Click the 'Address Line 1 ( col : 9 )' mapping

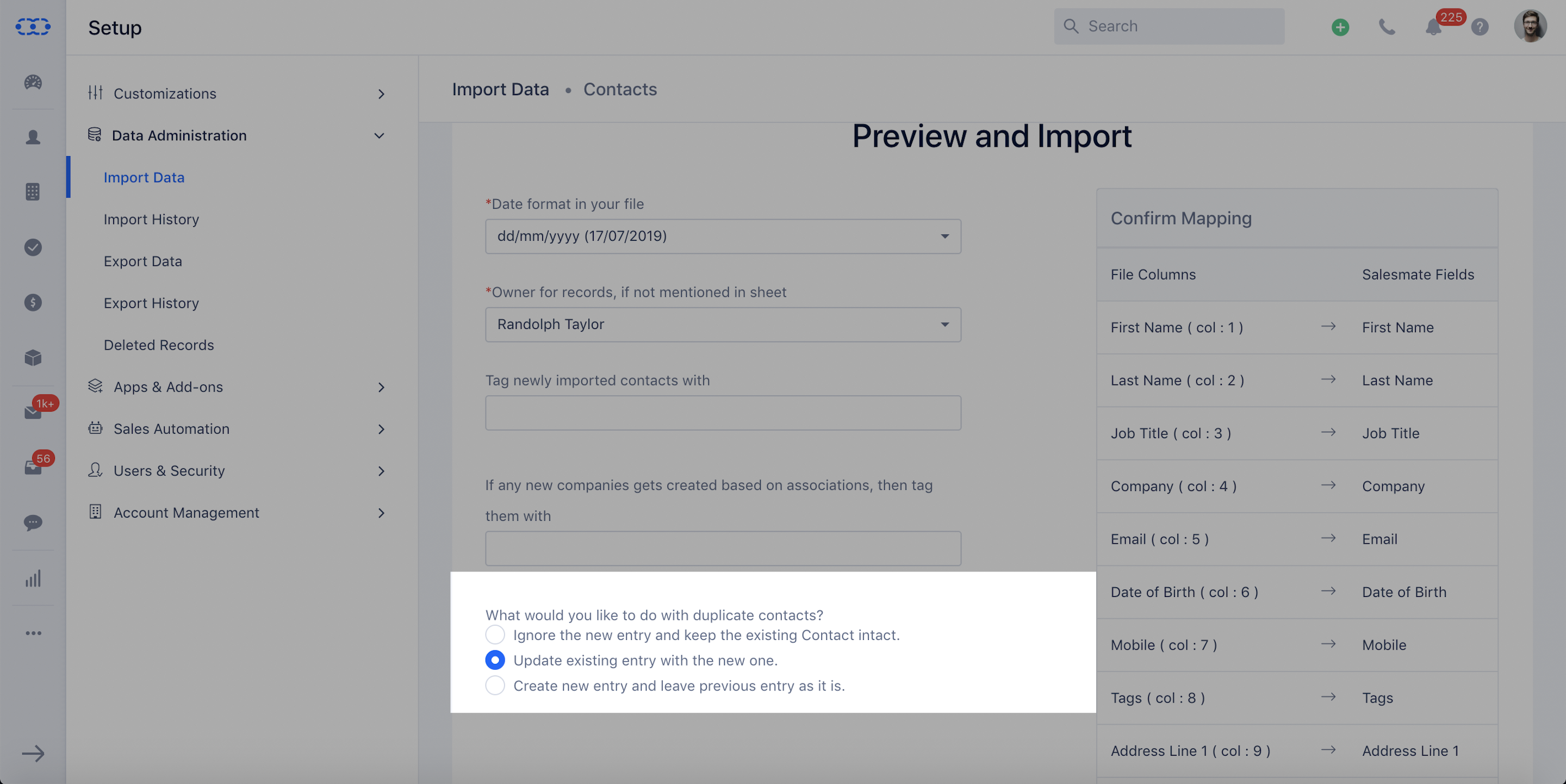pos(1190,751)
